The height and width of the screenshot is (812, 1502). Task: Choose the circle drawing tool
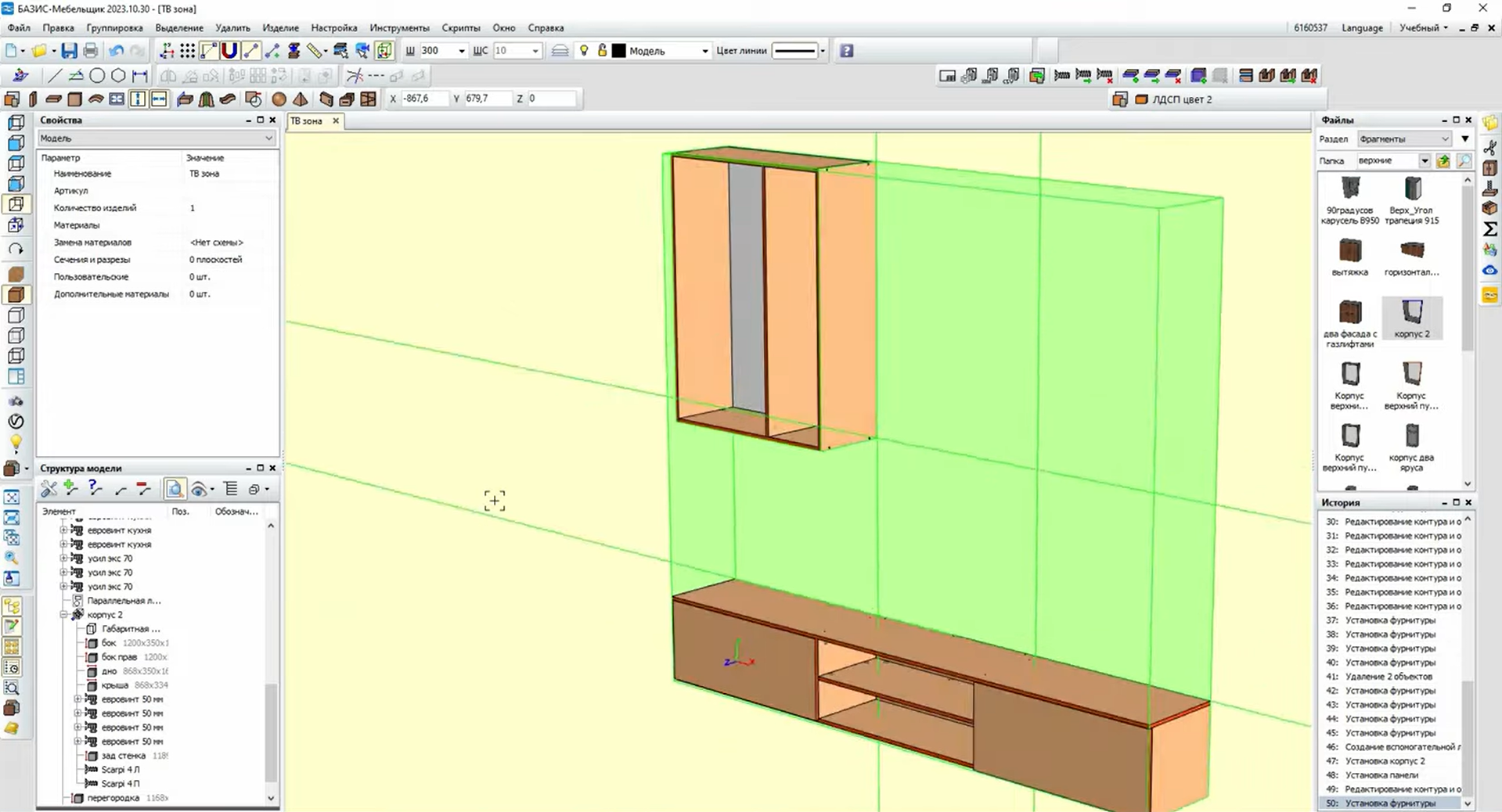point(97,76)
